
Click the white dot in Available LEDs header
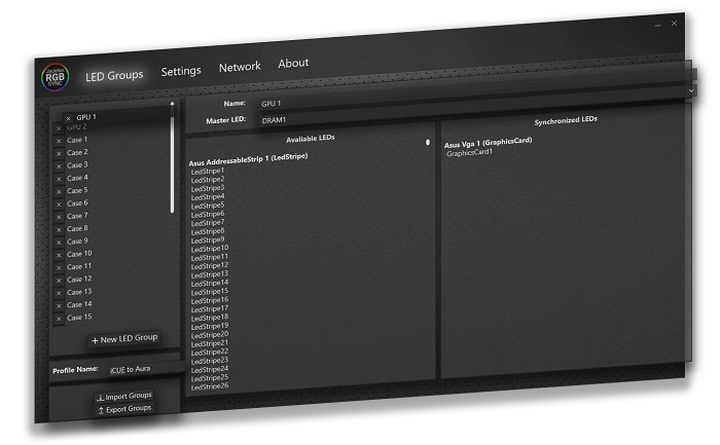point(429,142)
